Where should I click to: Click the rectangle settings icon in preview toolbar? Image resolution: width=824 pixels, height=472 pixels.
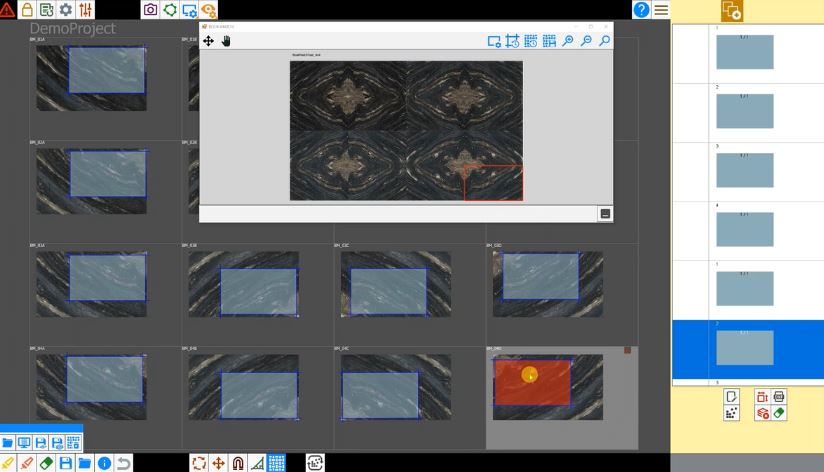494,41
